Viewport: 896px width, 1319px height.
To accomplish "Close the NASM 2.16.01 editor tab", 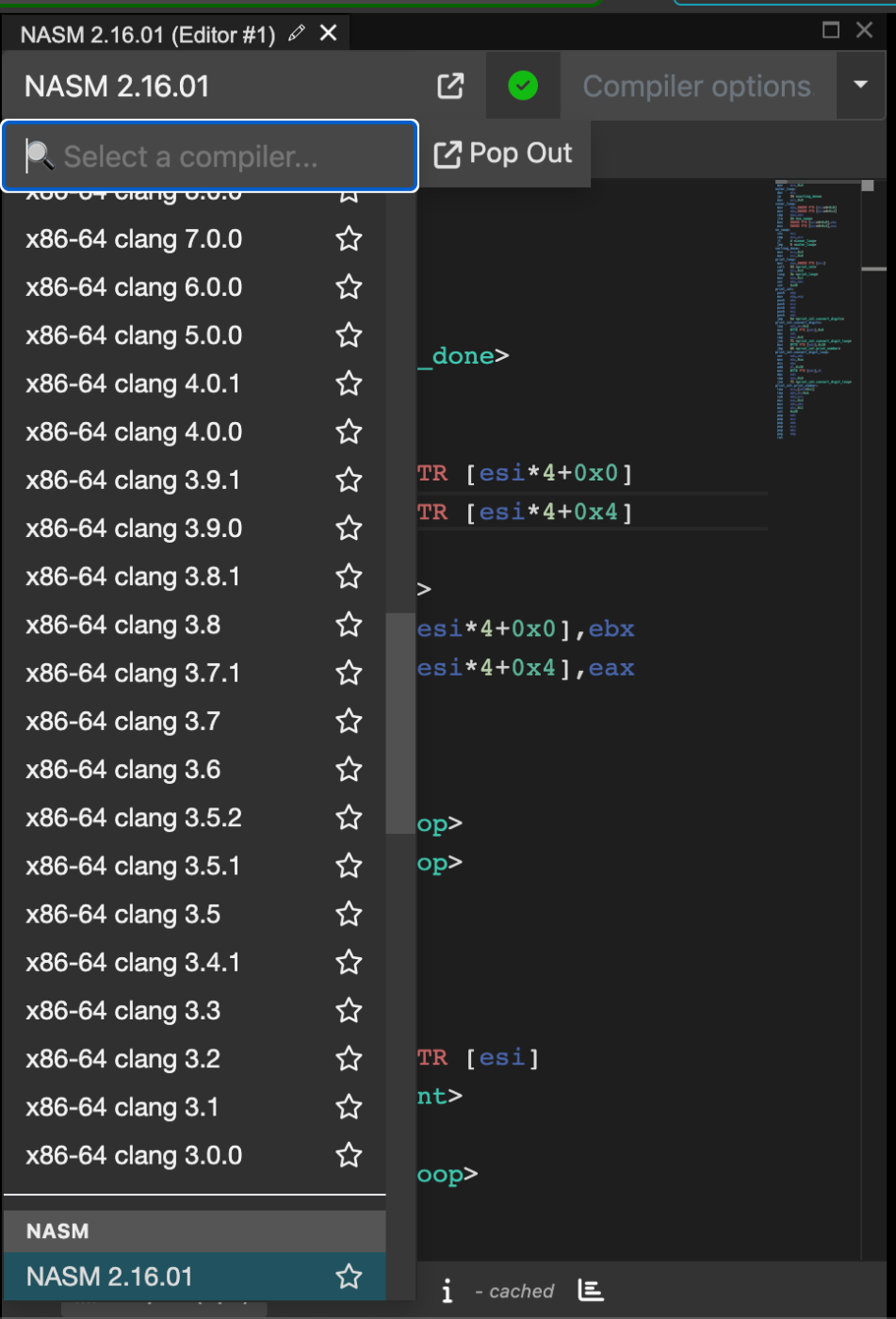I will (x=328, y=34).
